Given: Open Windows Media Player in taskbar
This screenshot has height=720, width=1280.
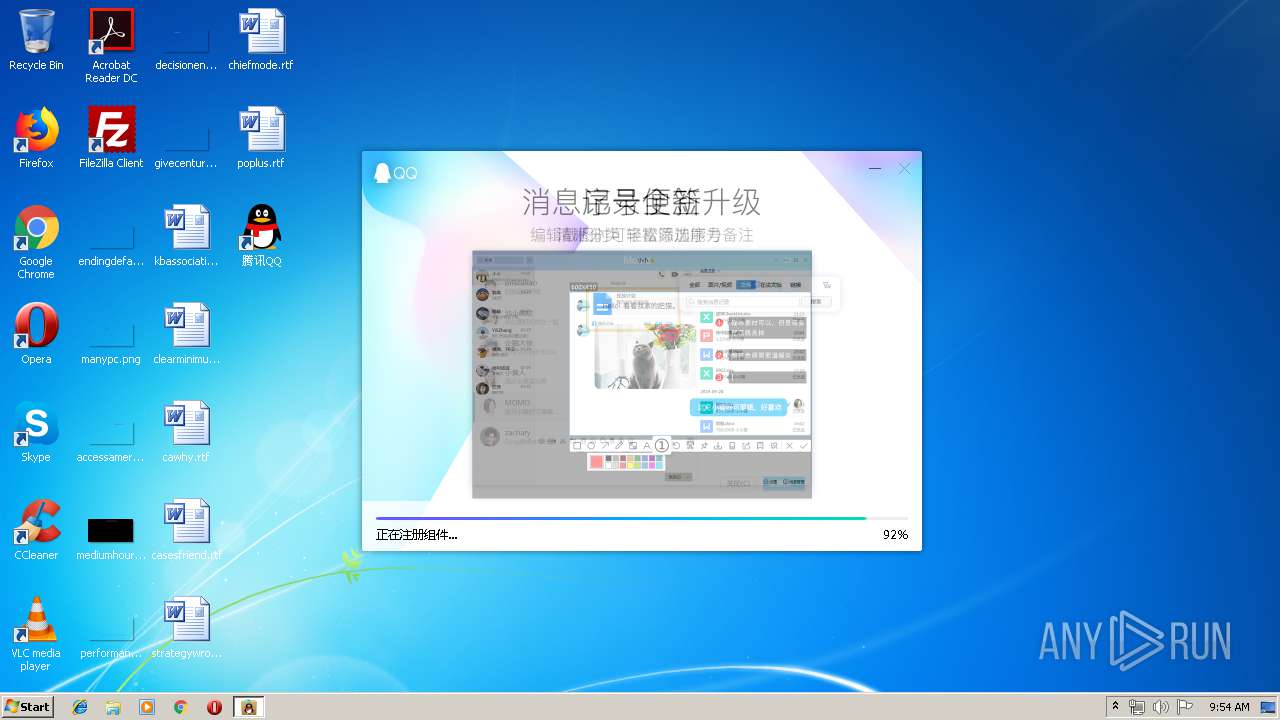Looking at the screenshot, I should click(147, 707).
